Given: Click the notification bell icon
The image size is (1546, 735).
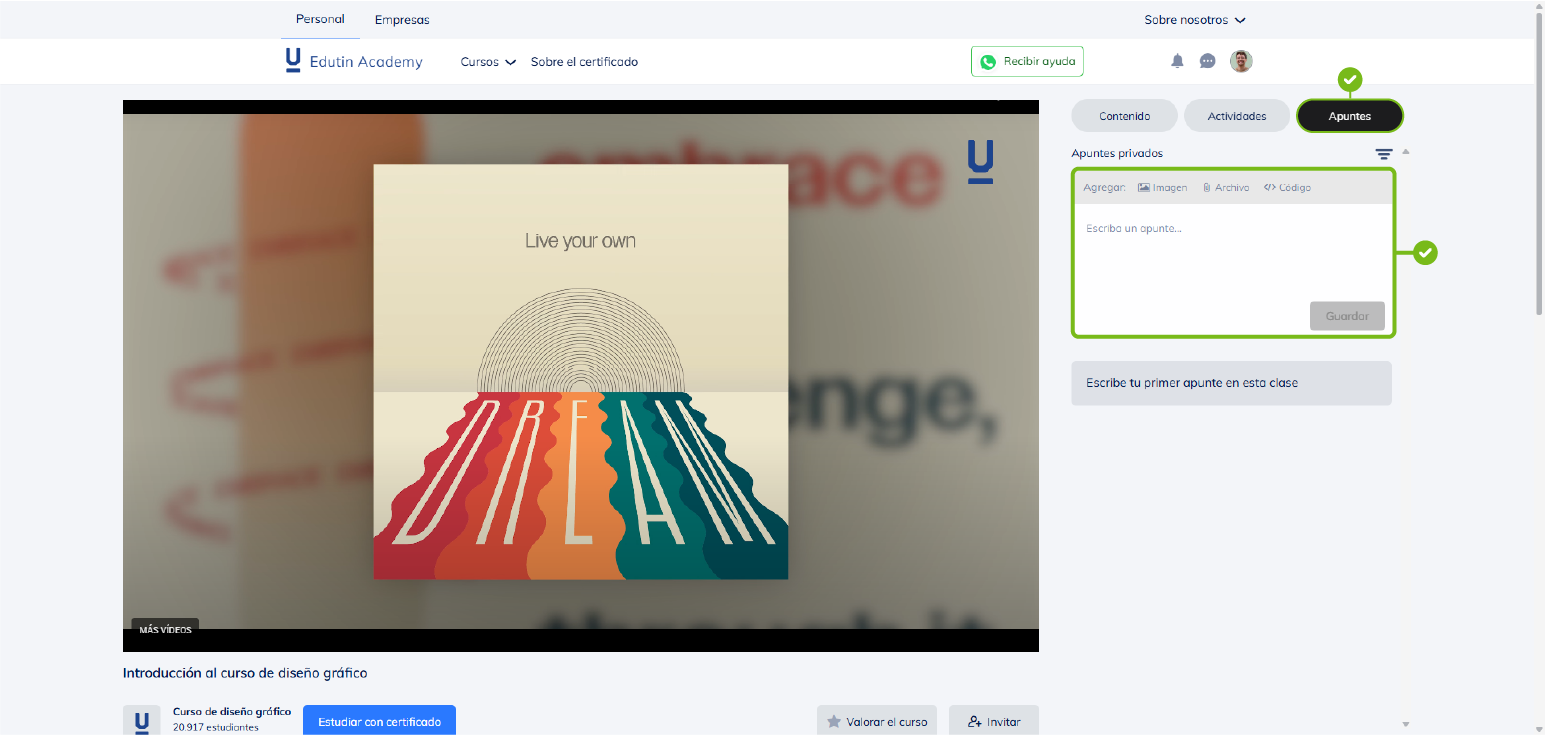Looking at the screenshot, I should (x=1177, y=61).
